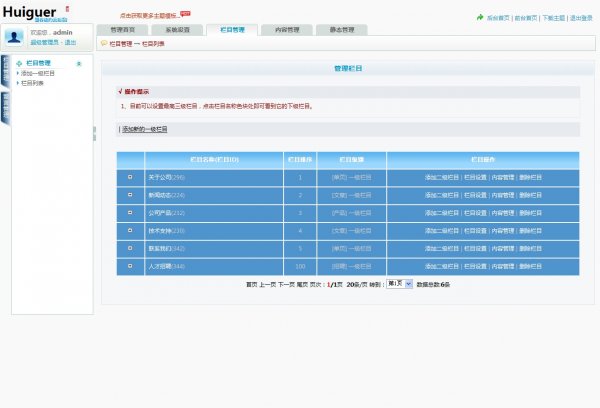Select the 栏目管理 top tab
The width and height of the screenshot is (600, 408).
pyautogui.click(x=232, y=30)
